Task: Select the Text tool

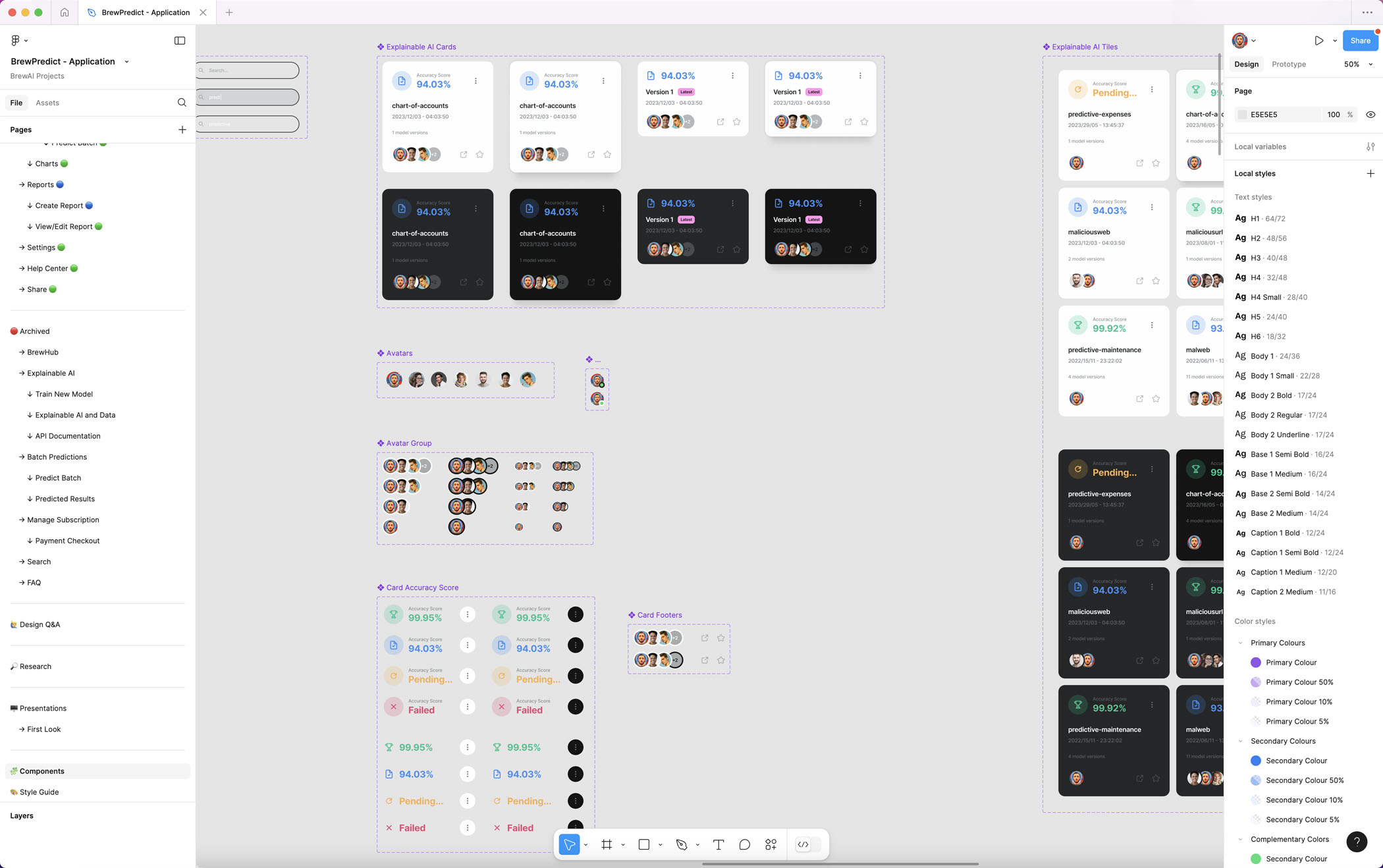Action: point(719,844)
